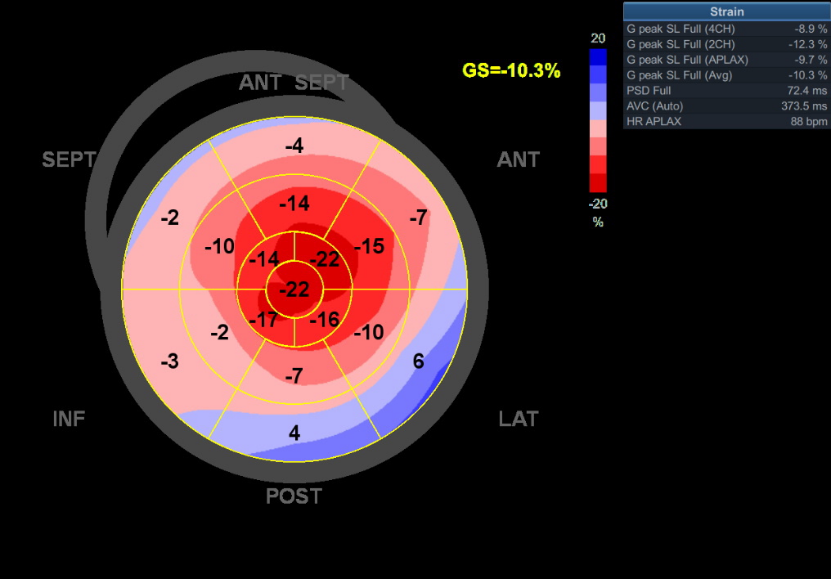Click the G peak SL Full (APLAX) row
831x579 pixels.
coord(727,60)
